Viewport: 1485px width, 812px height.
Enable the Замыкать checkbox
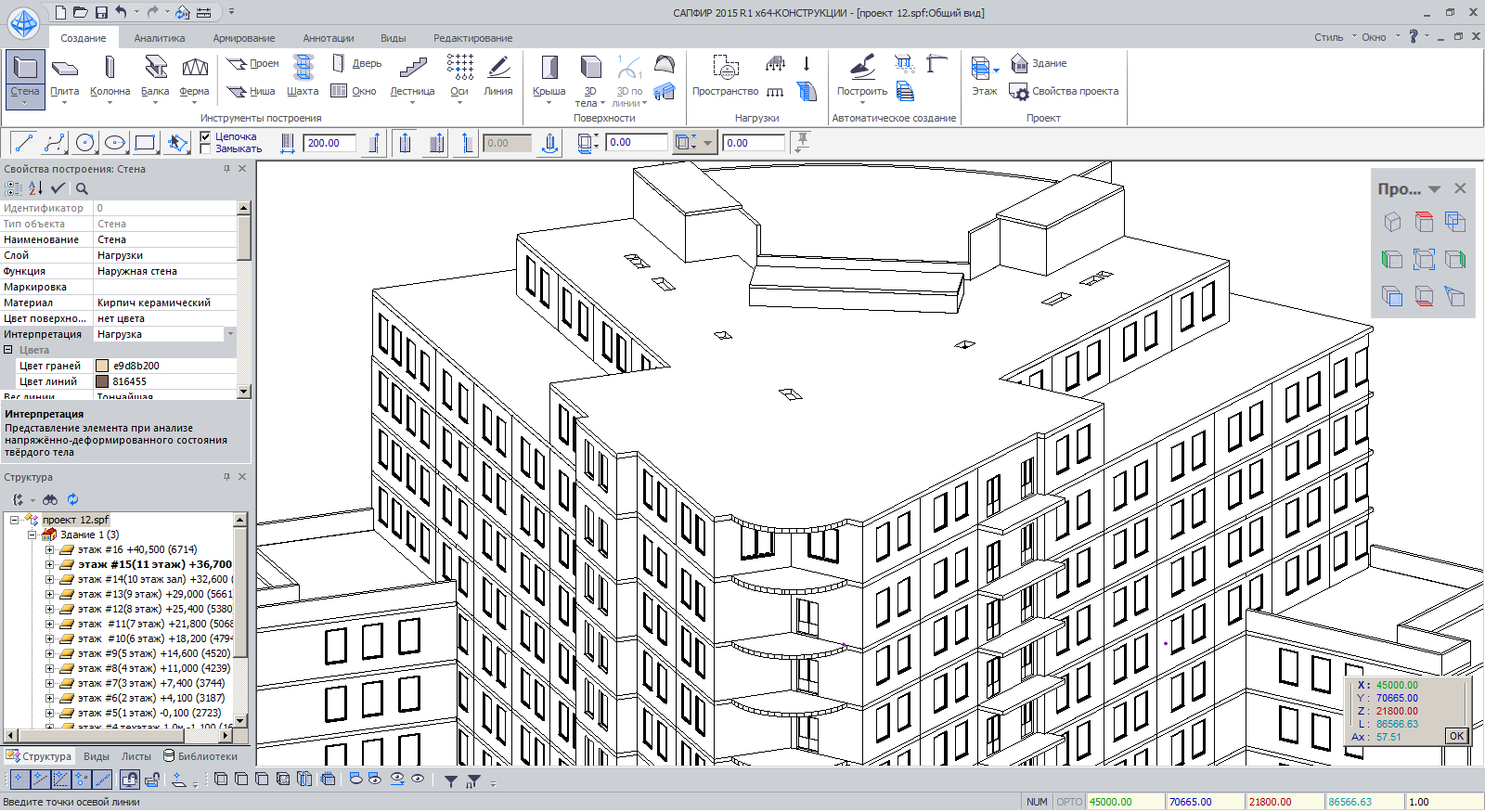pos(206,148)
